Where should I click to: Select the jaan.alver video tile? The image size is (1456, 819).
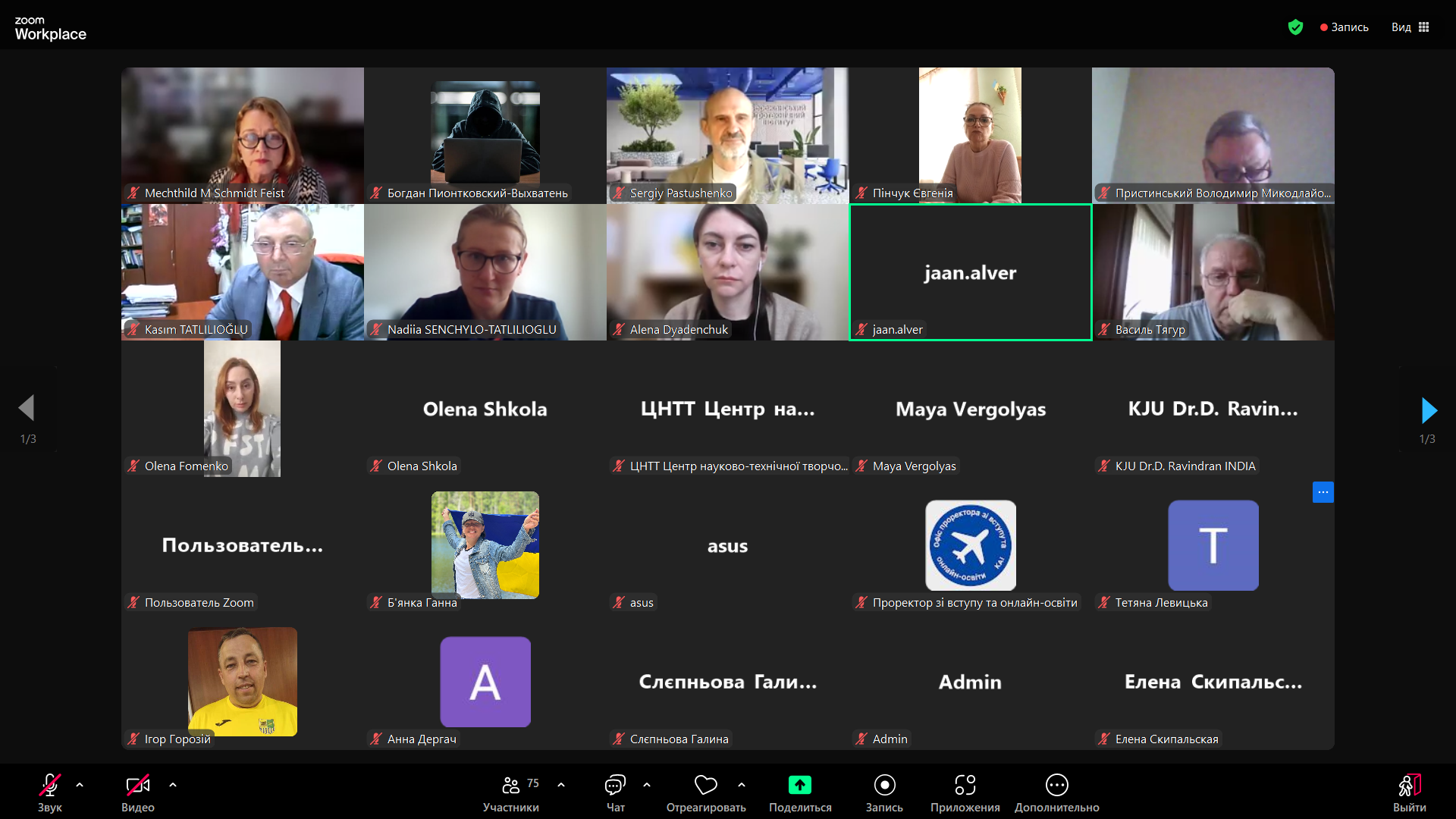click(970, 272)
